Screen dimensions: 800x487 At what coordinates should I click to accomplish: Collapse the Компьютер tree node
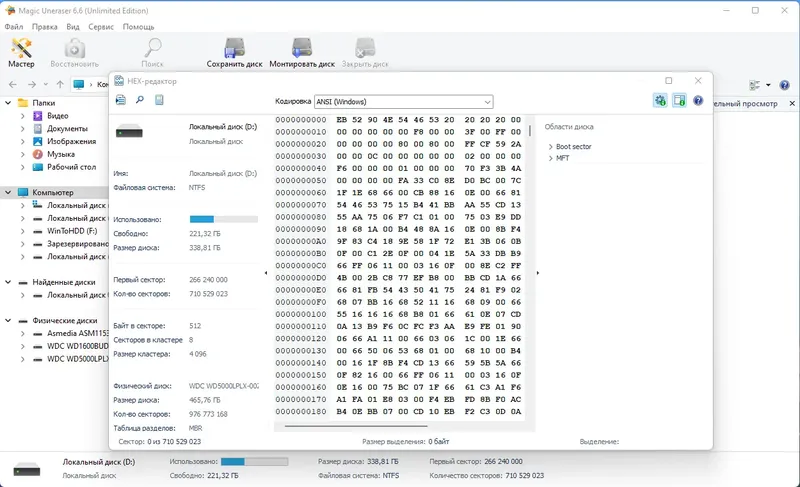click(x=8, y=193)
